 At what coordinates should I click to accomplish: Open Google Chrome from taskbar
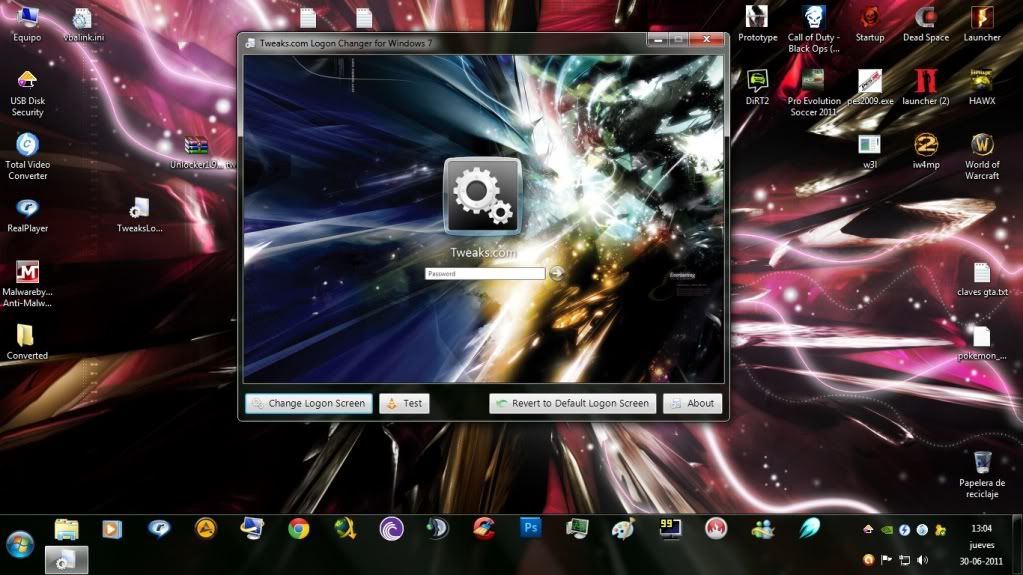[299, 529]
